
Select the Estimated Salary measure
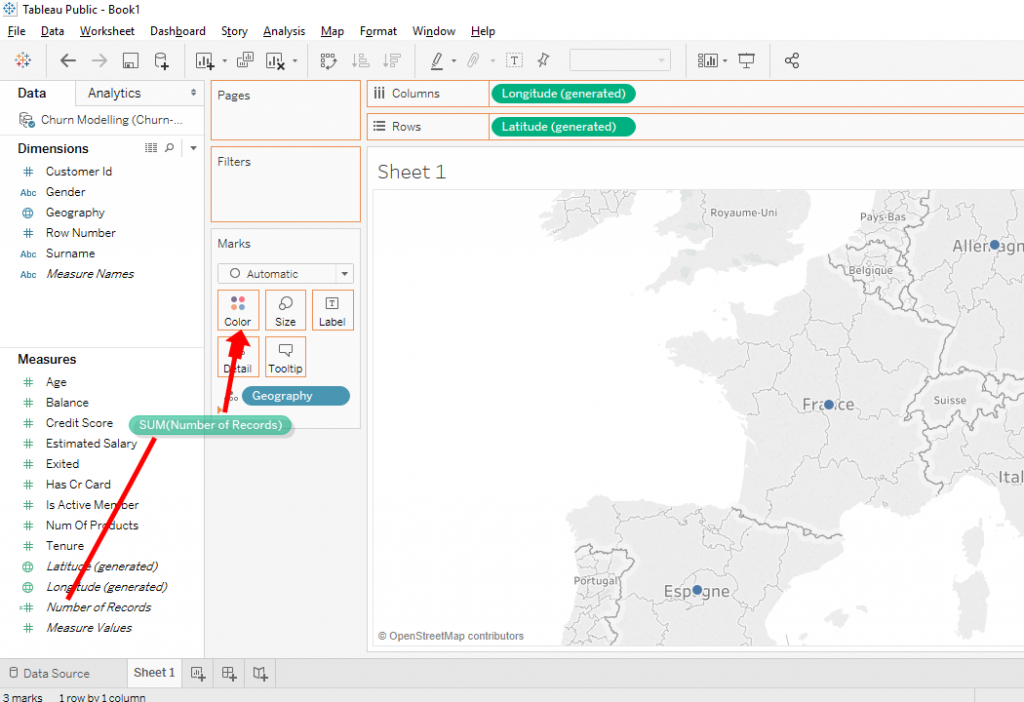pyautogui.click(x=91, y=443)
